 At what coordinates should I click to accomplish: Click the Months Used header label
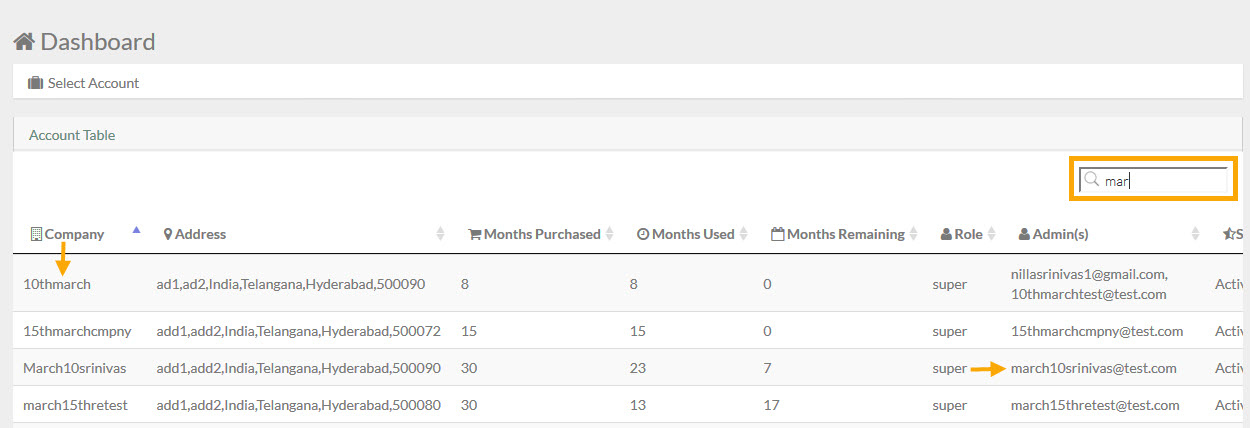click(x=693, y=234)
